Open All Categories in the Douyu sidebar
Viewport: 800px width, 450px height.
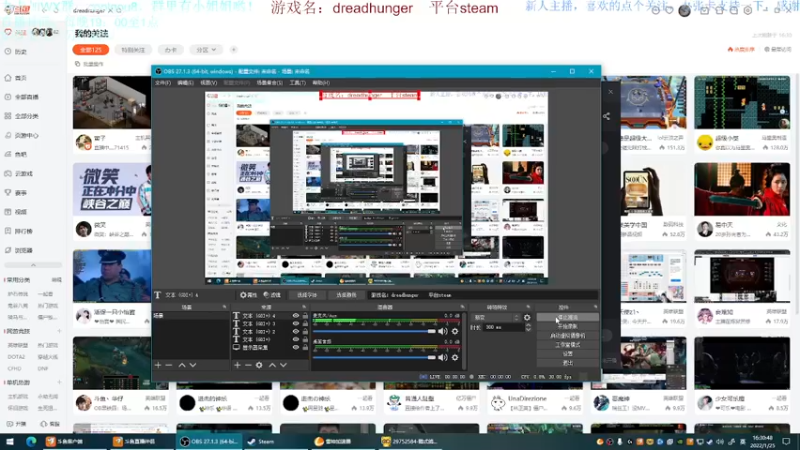pos(22,116)
